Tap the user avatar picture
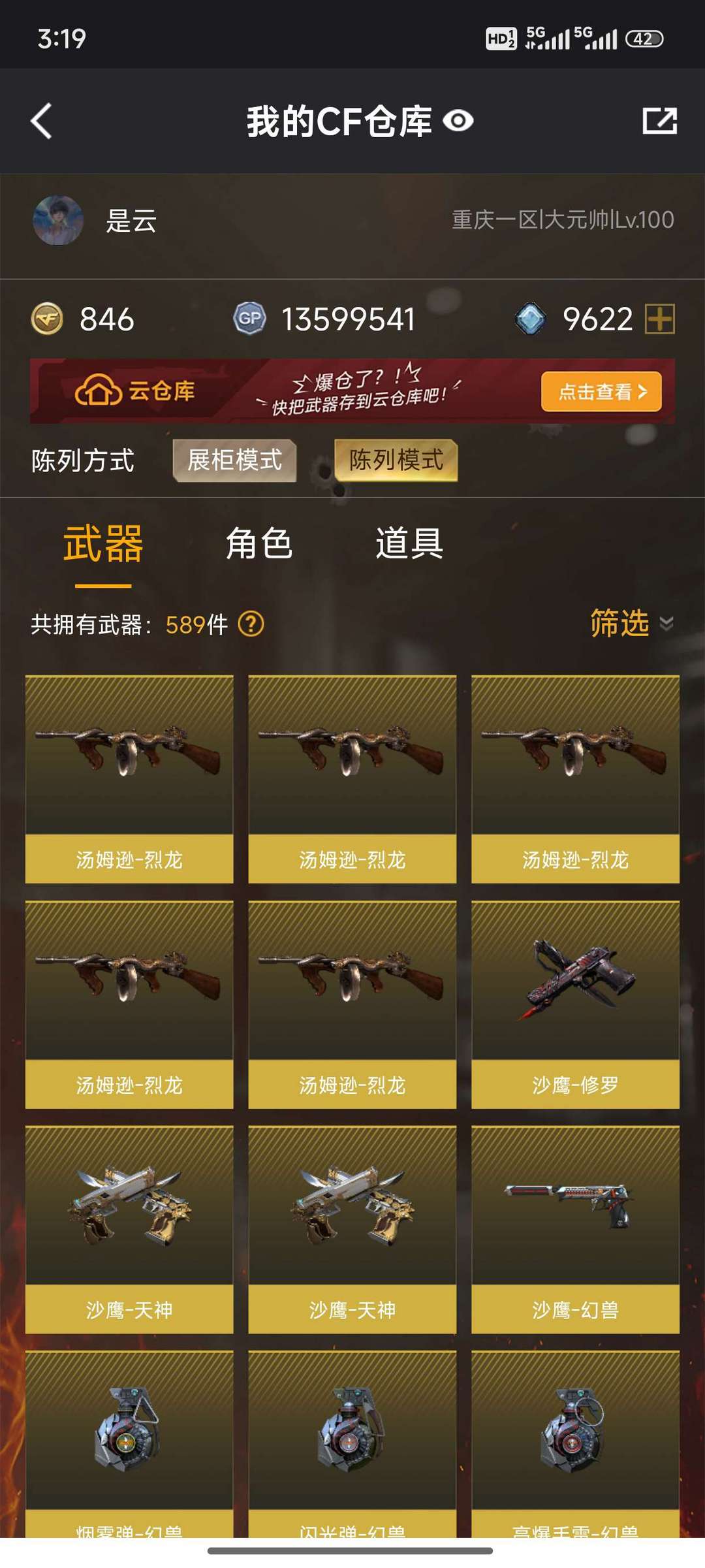 [58, 220]
